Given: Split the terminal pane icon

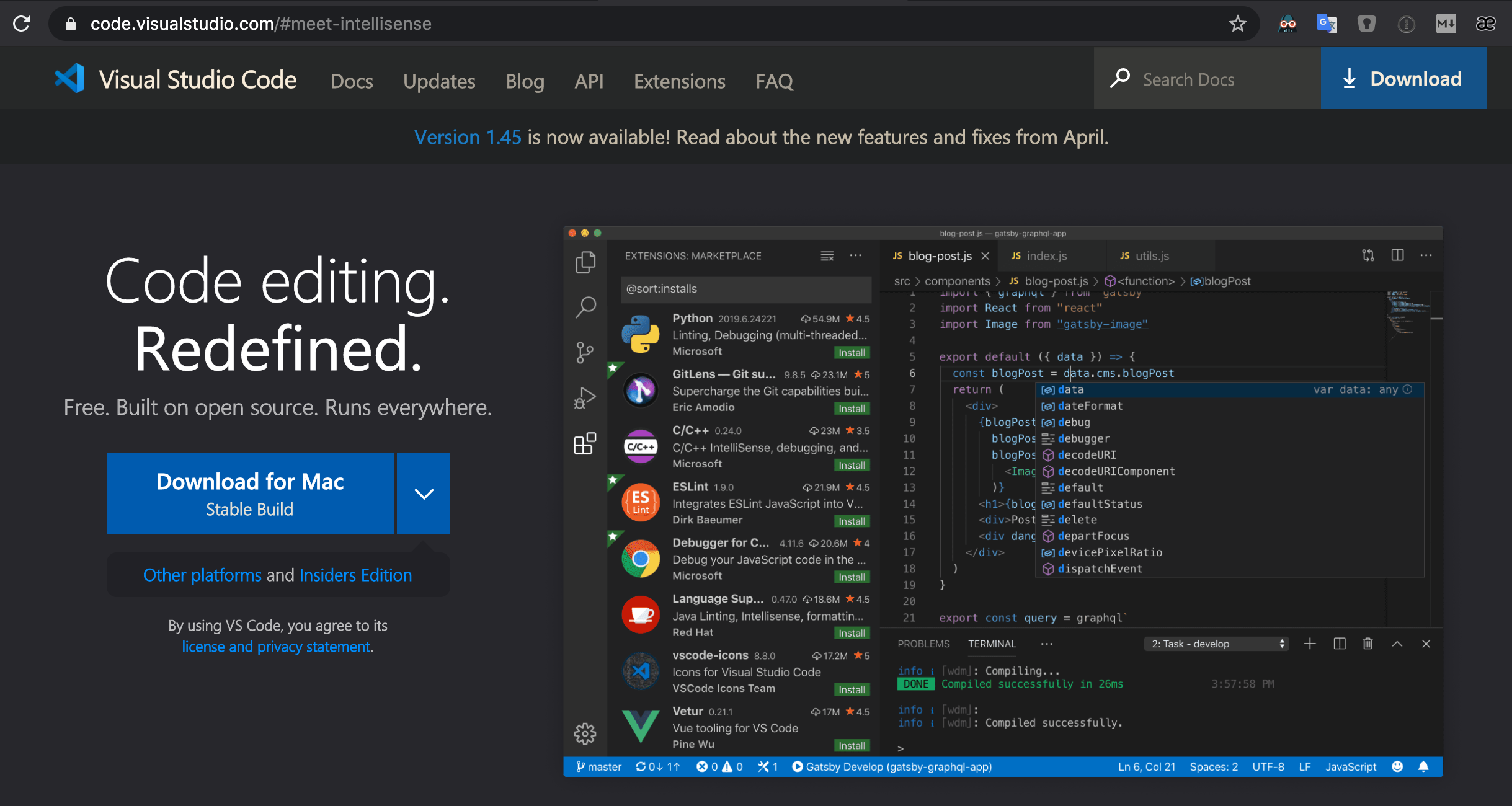Looking at the screenshot, I should [x=1340, y=644].
